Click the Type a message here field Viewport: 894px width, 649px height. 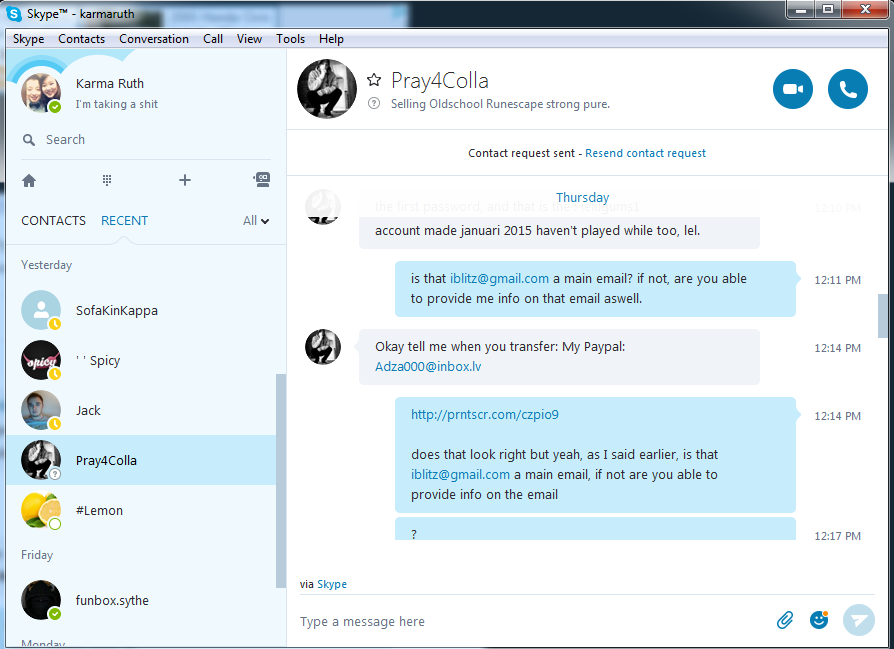[x=533, y=621]
